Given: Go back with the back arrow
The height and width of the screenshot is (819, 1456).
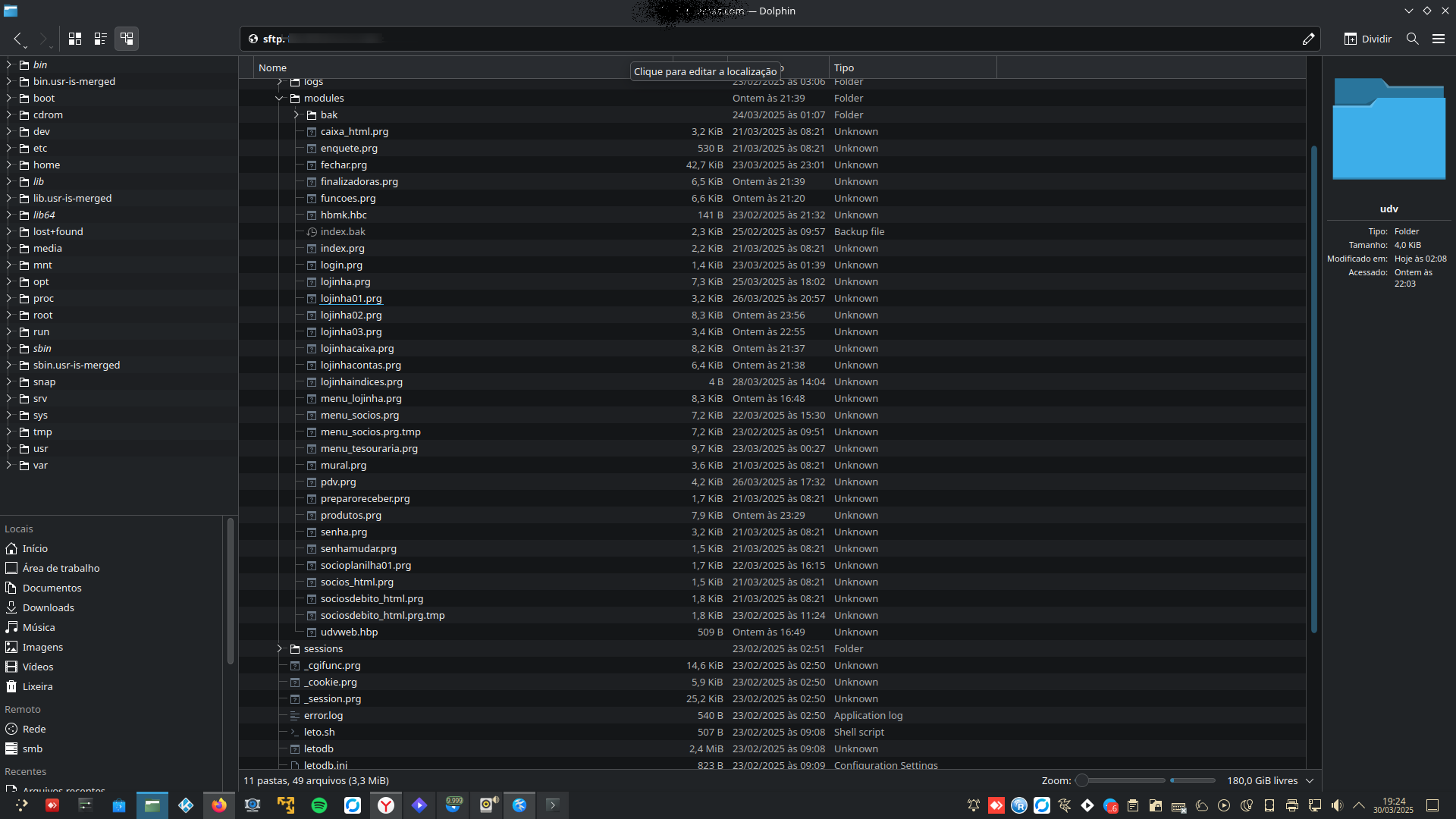Looking at the screenshot, I should click(x=18, y=39).
